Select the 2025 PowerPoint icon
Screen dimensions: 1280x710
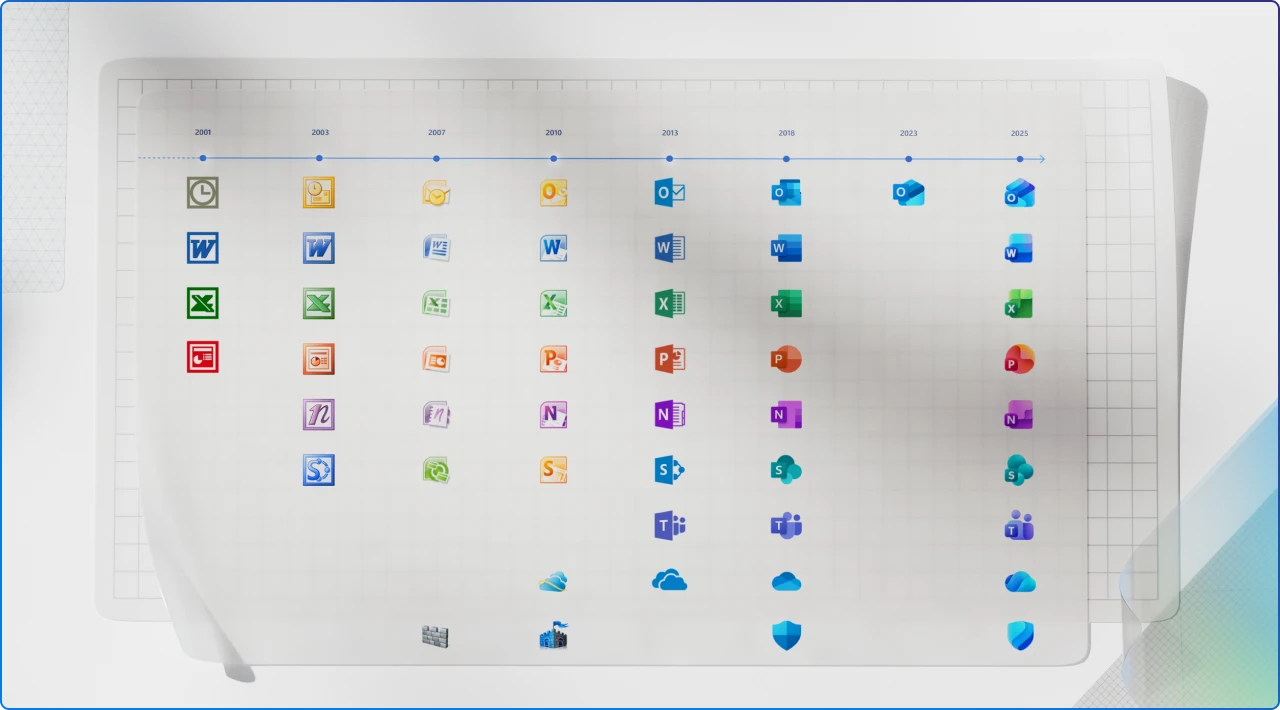point(1019,359)
